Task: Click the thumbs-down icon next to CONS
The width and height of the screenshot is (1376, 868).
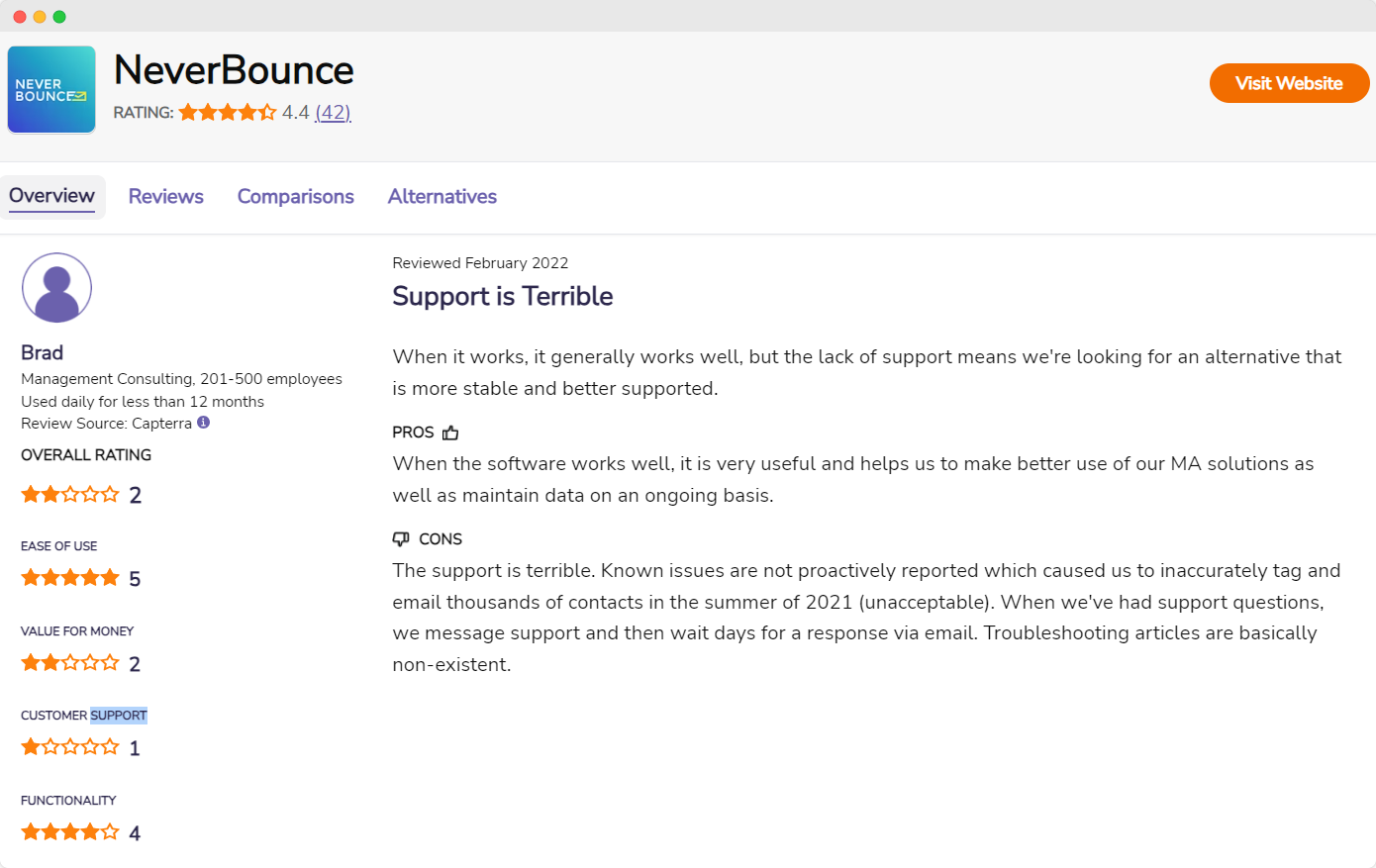Action: coord(401,539)
